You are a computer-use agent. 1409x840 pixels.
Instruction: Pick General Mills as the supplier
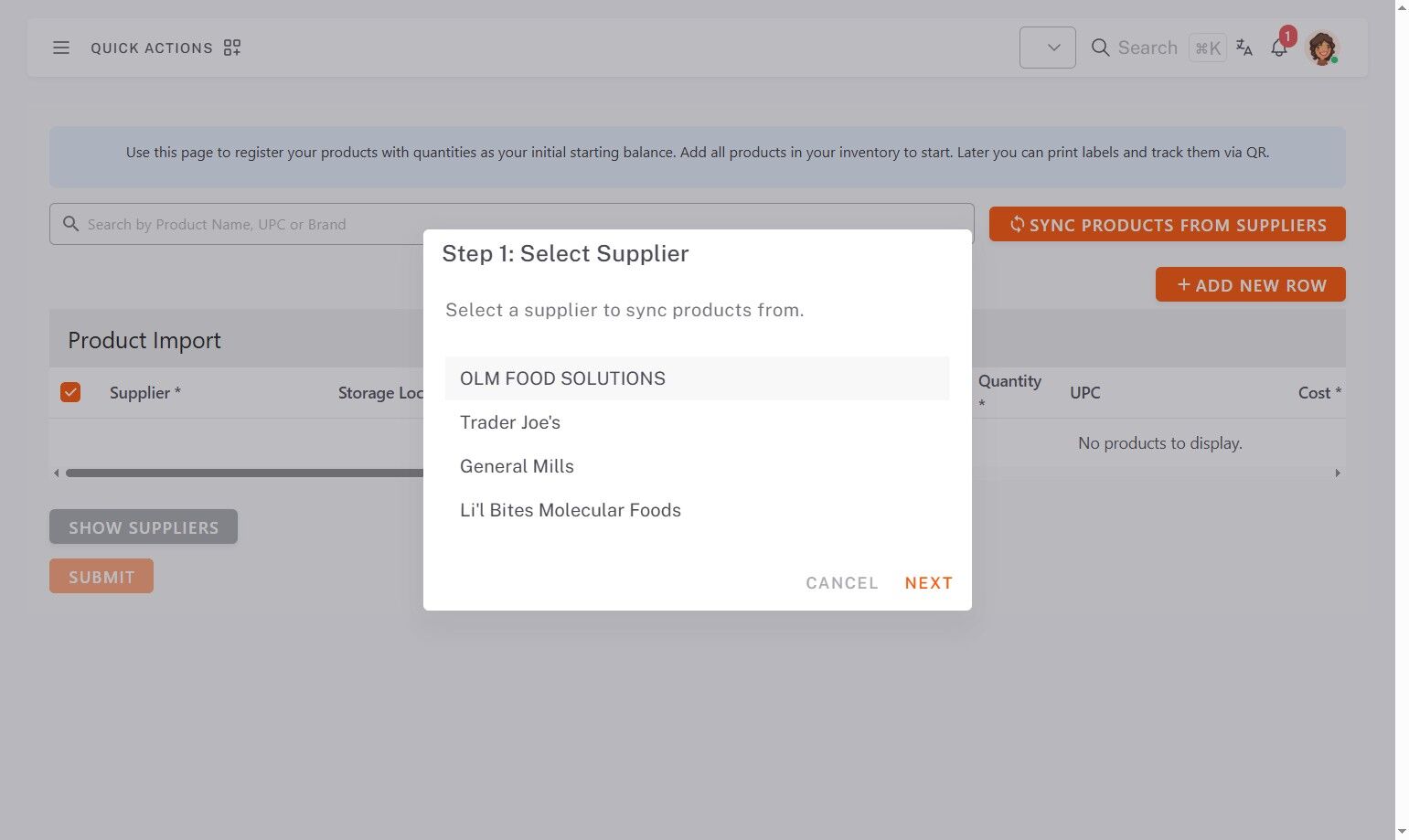tap(697, 466)
